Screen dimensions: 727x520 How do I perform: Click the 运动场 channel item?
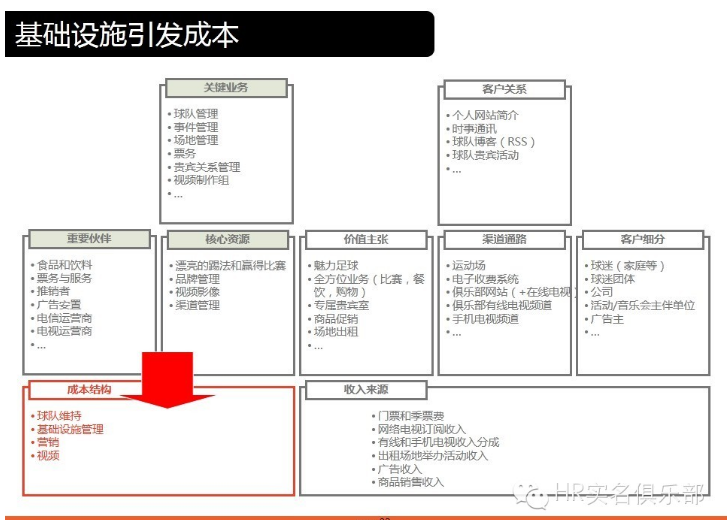[x=469, y=266]
